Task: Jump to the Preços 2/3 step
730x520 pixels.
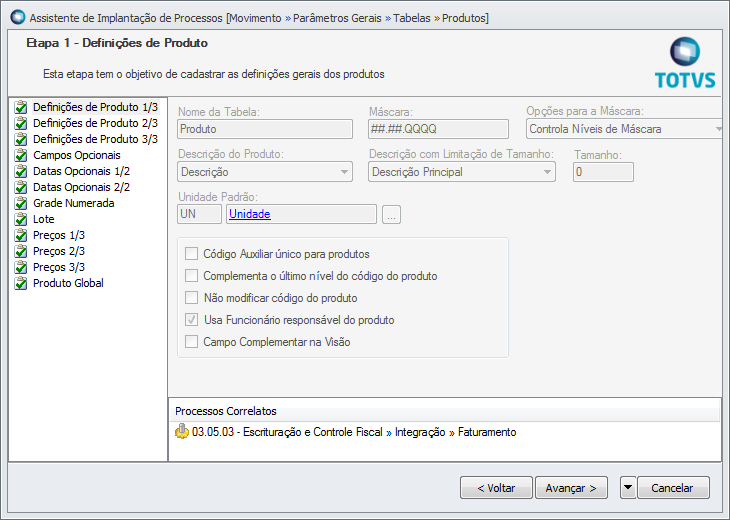Action: [59, 251]
